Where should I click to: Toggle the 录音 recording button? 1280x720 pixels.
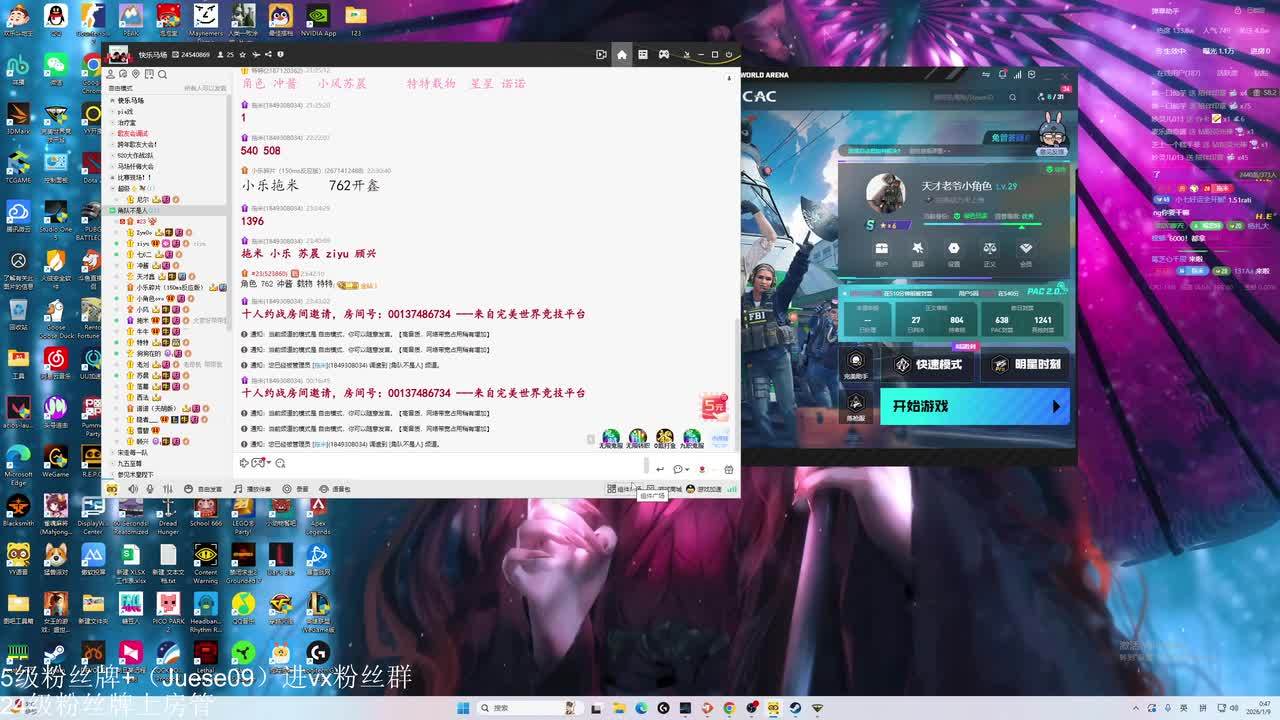click(x=297, y=489)
